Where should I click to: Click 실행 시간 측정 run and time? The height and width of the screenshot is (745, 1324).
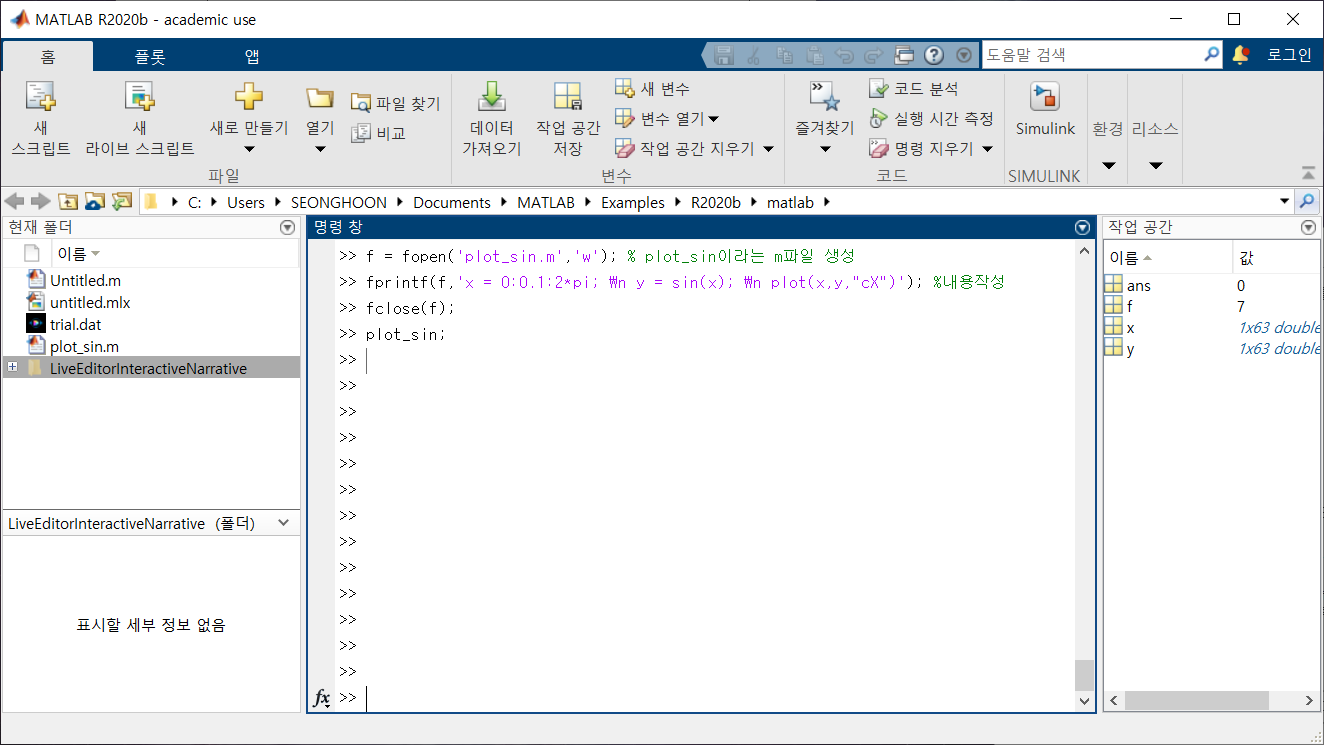[931, 119]
